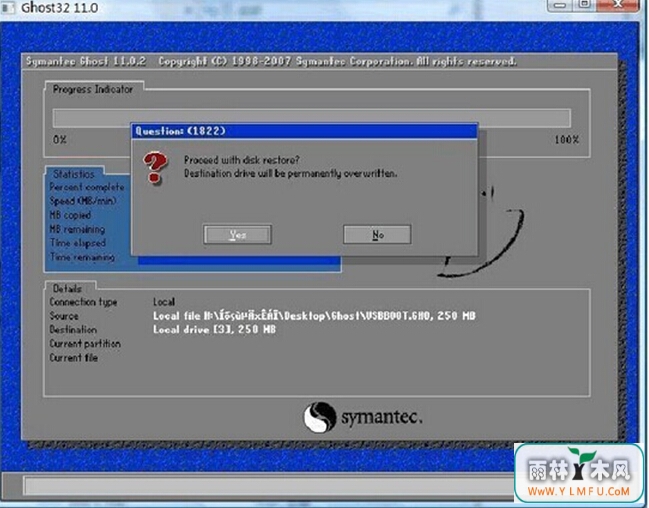This screenshot has height=508, width=649.
Task: Click 'Speed (MB/min)' statistic row
Action: (x=83, y=201)
